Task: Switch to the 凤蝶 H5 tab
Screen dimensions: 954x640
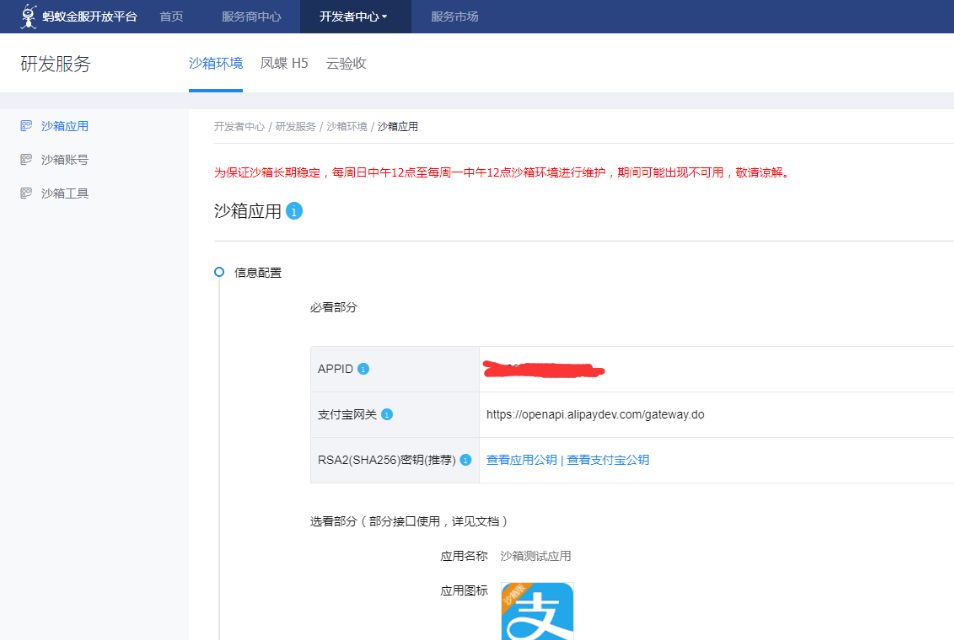Action: [x=284, y=63]
